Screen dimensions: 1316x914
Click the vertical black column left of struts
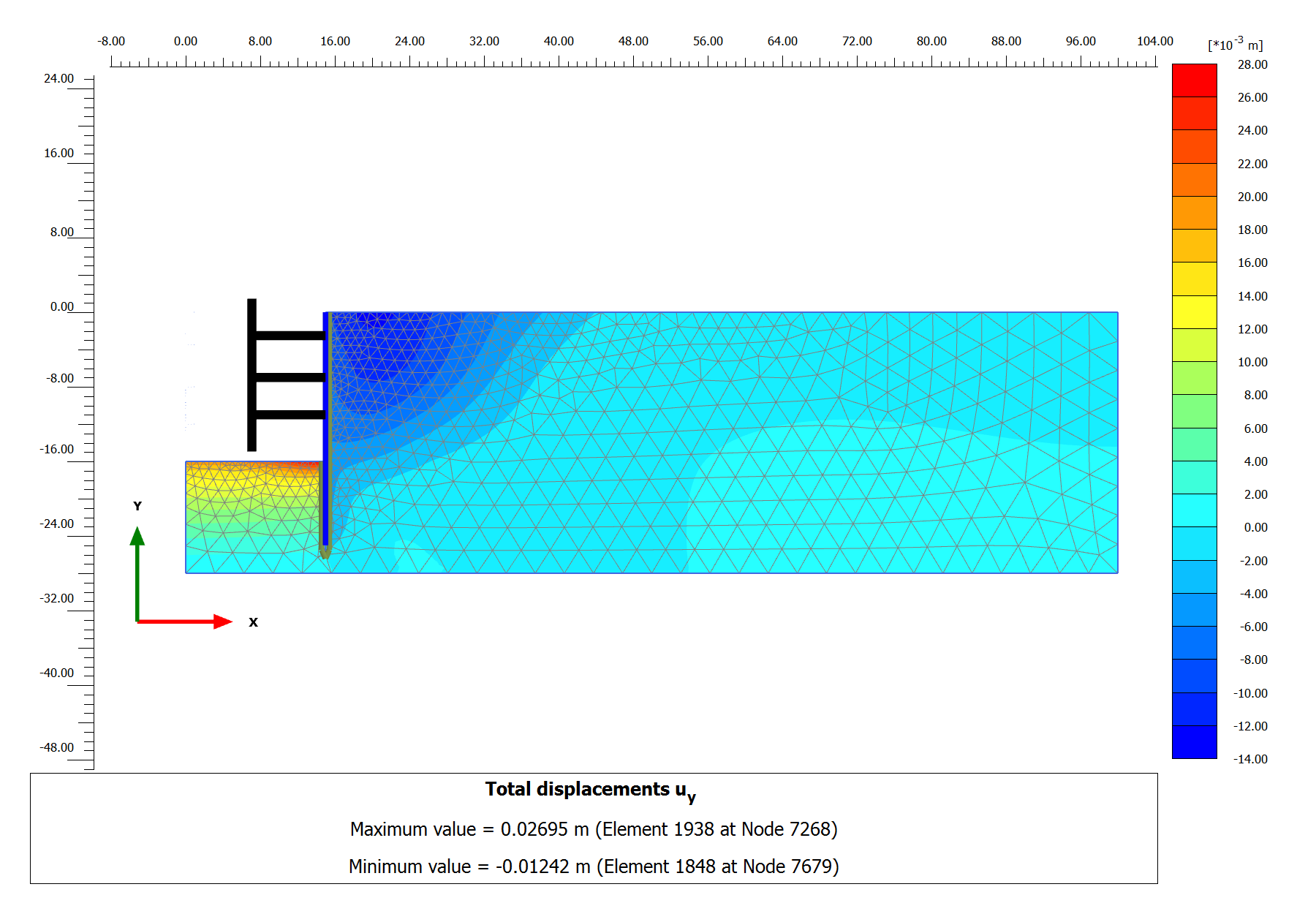coord(252,374)
